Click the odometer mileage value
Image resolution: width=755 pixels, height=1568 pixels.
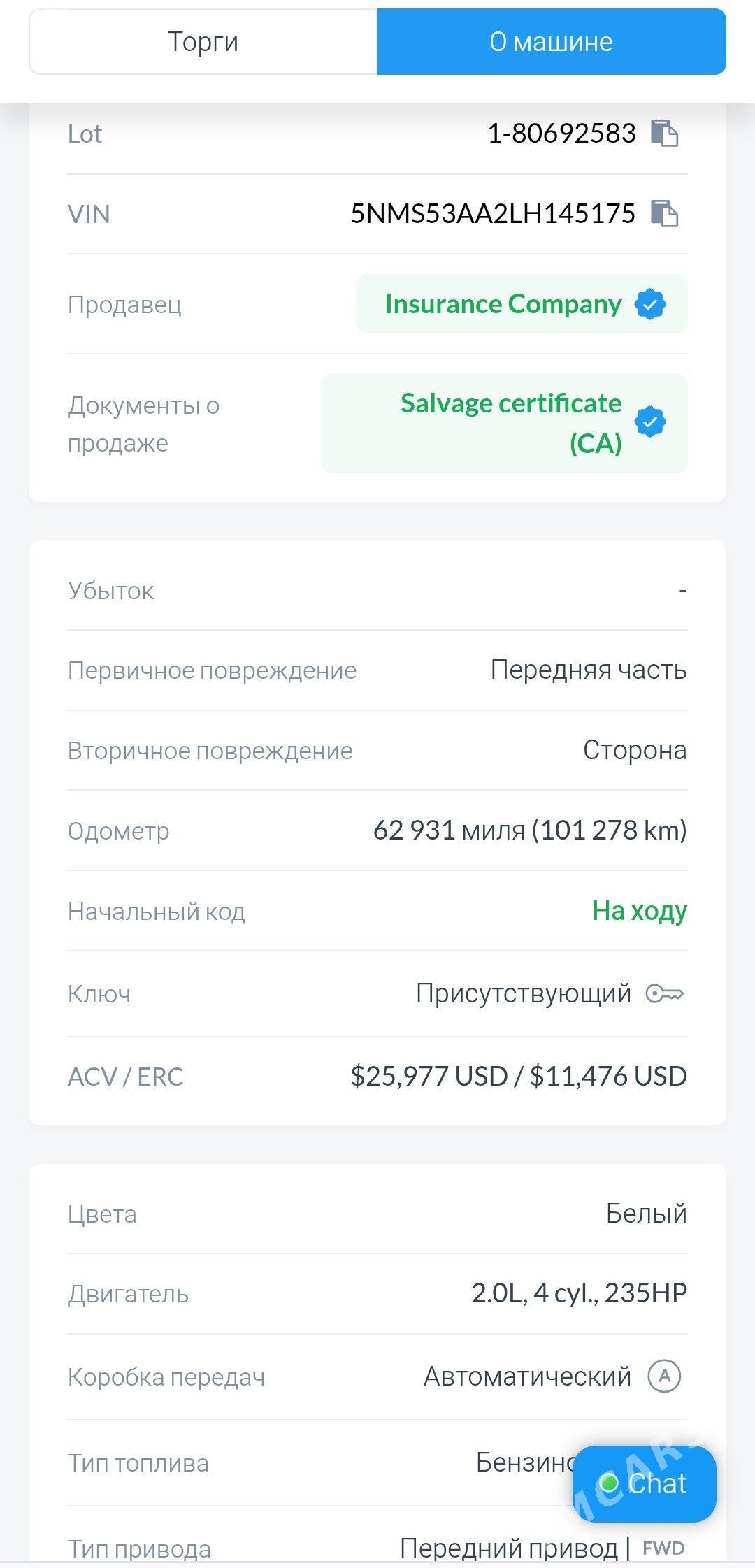click(530, 830)
